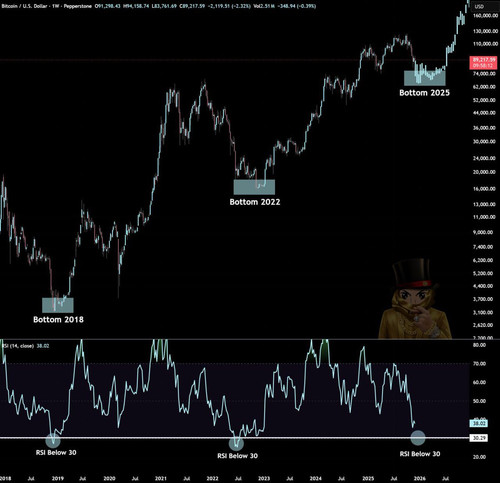Click the 2020 label on time axis
This screenshot has height=483, width=500.
(109, 478)
